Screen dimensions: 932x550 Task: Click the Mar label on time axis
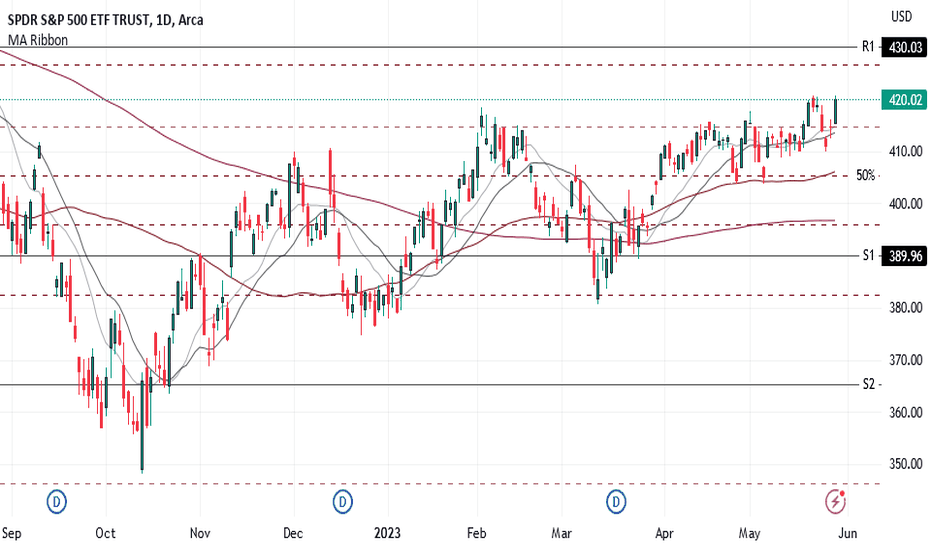[x=562, y=533]
